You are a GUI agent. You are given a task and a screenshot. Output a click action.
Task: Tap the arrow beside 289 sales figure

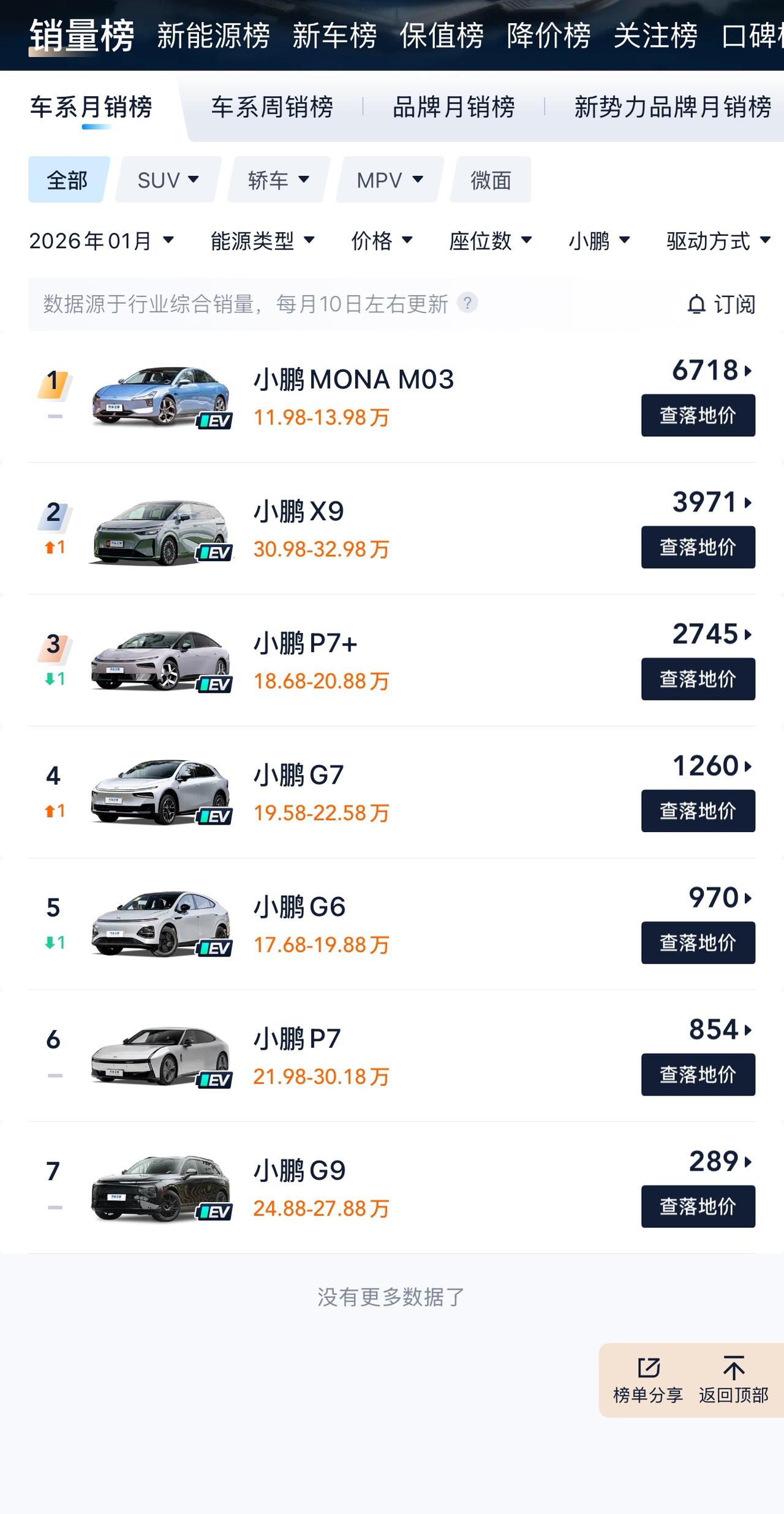tap(748, 1162)
